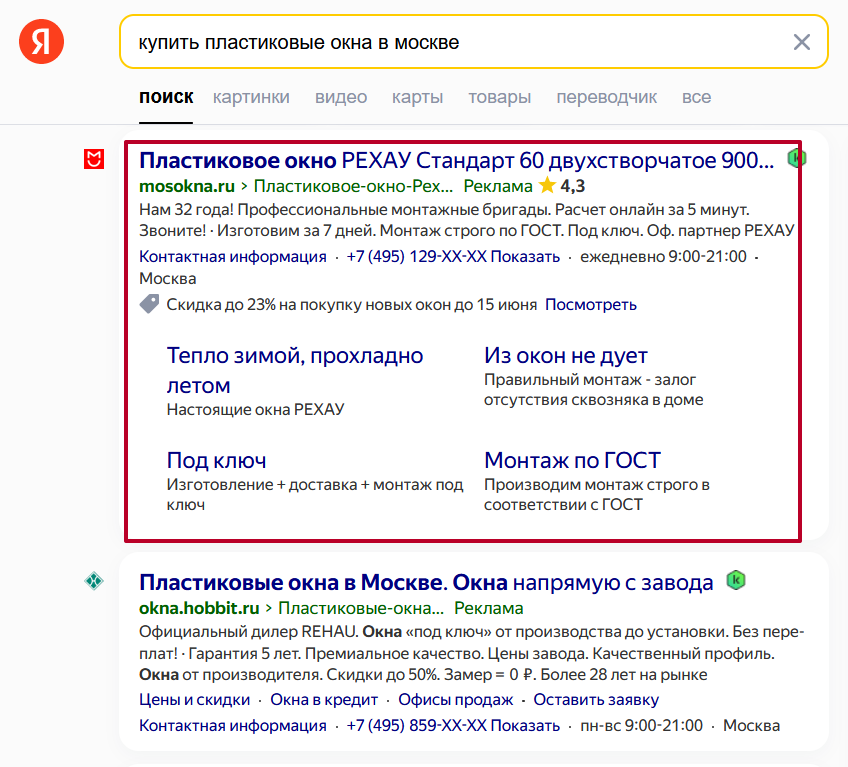Screen dimensions: 848x767
Task: Open Пластиковые окна в Москве result title
Action: 426,582
